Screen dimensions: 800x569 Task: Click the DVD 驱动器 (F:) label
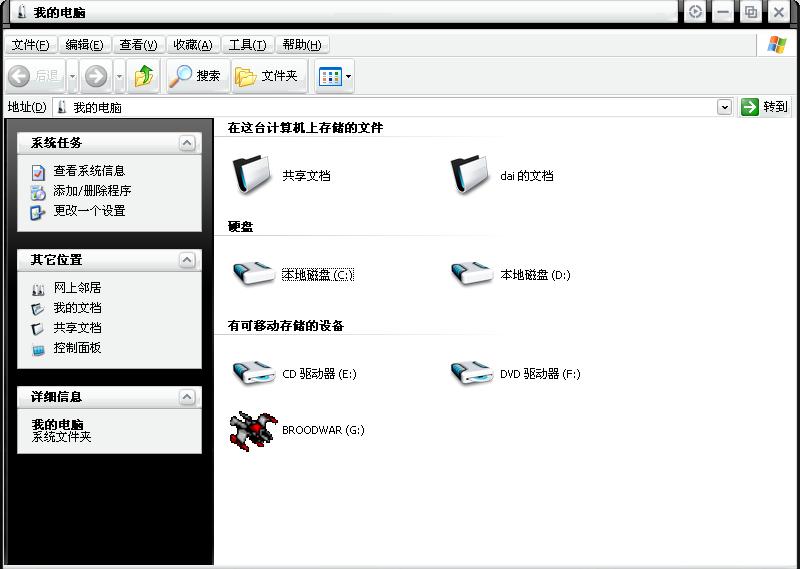(x=540, y=374)
